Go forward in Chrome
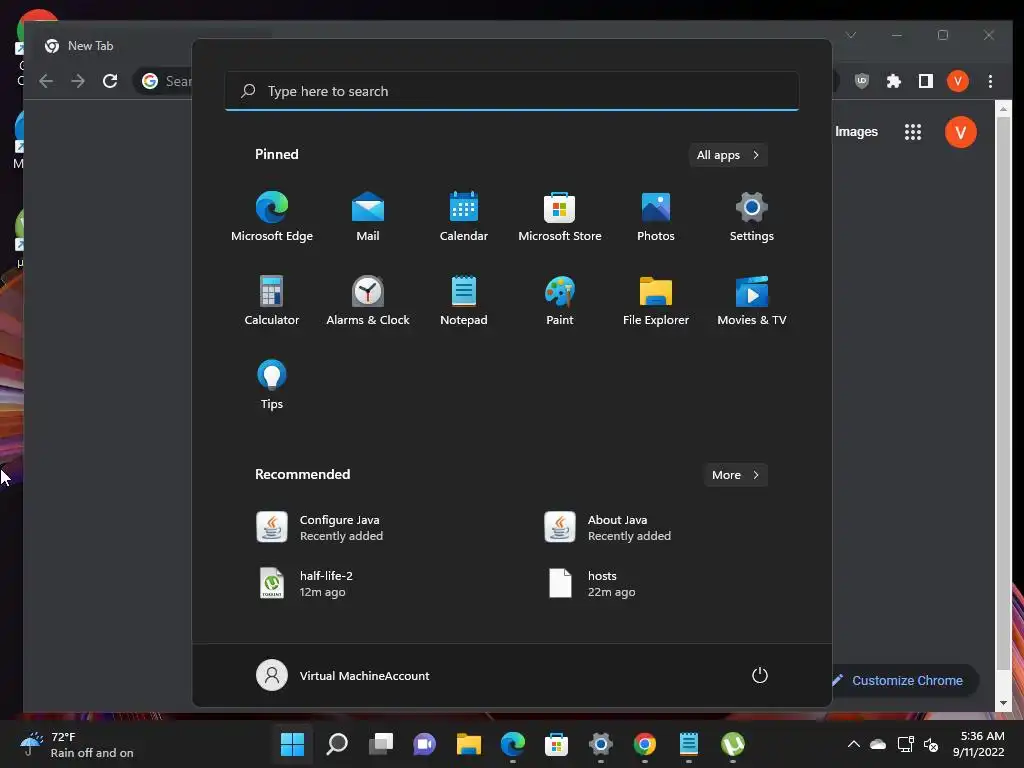This screenshot has width=1024, height=768. pyautogui.click(x=78, y=81)
